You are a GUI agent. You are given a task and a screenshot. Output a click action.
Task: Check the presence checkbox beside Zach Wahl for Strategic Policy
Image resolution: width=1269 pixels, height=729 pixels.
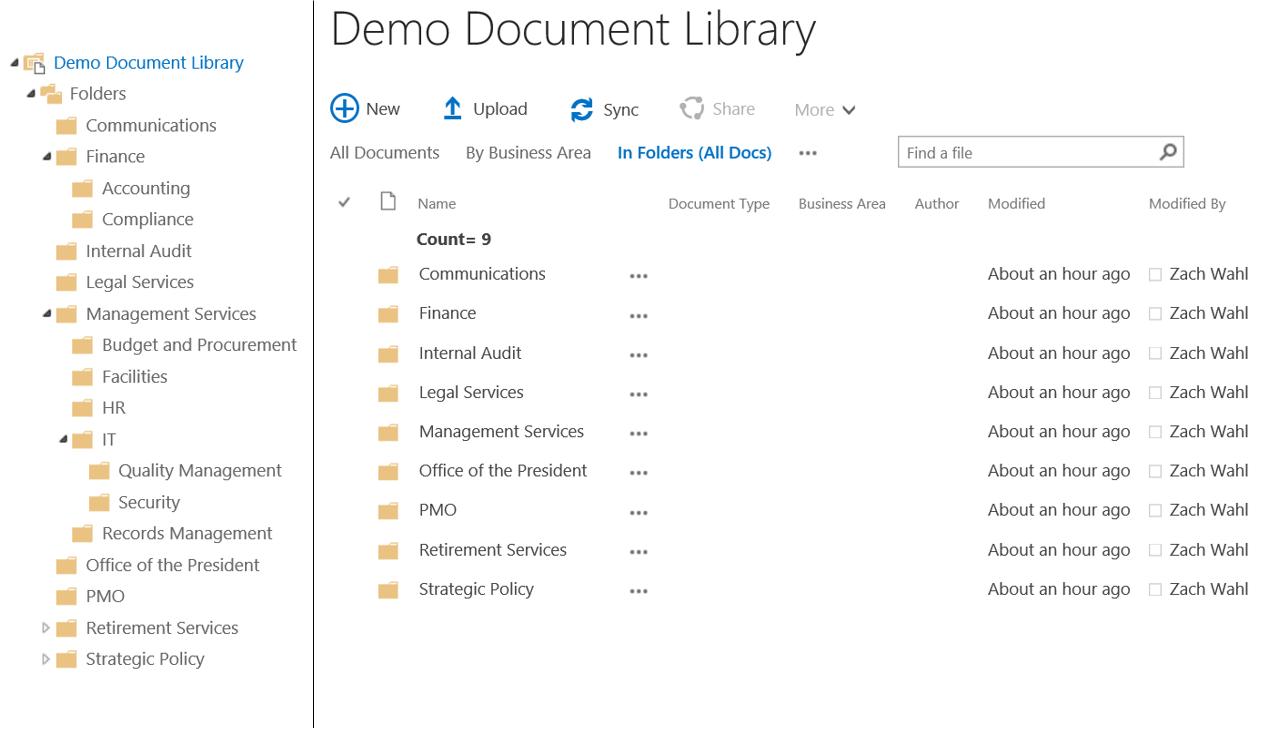(1155, 589)
